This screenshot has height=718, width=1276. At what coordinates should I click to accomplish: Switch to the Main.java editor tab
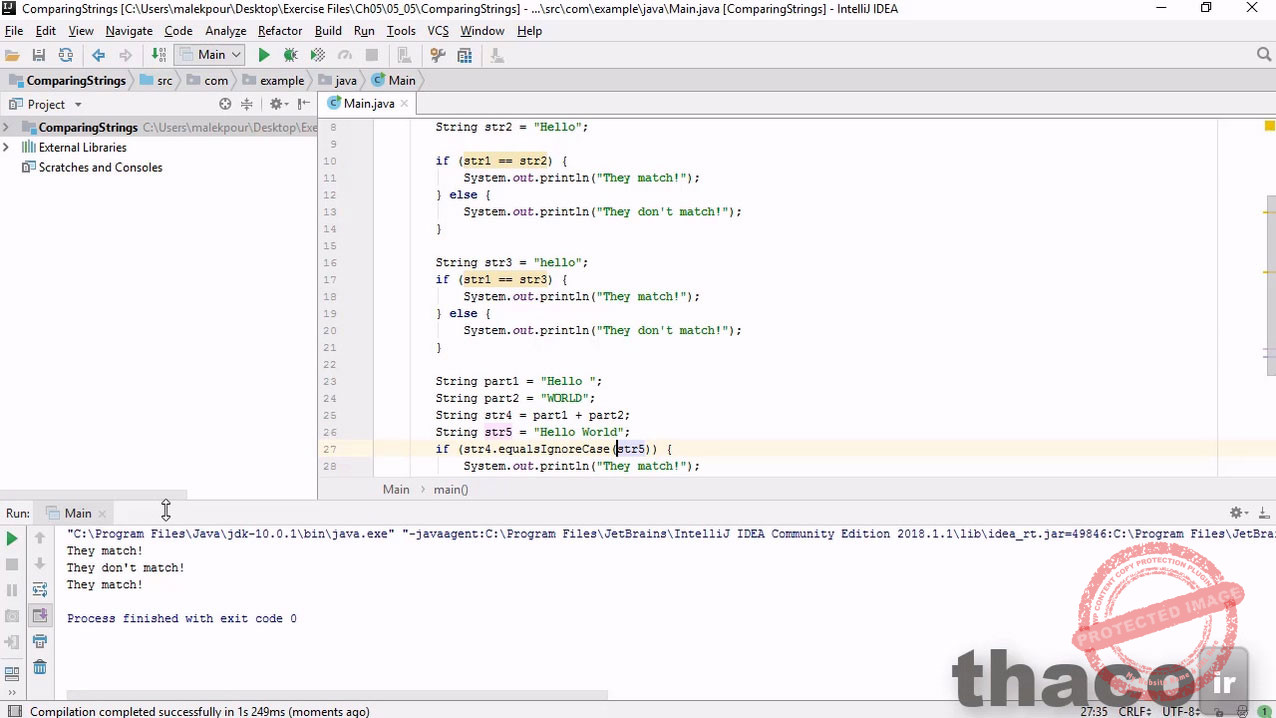pos(368,104)
